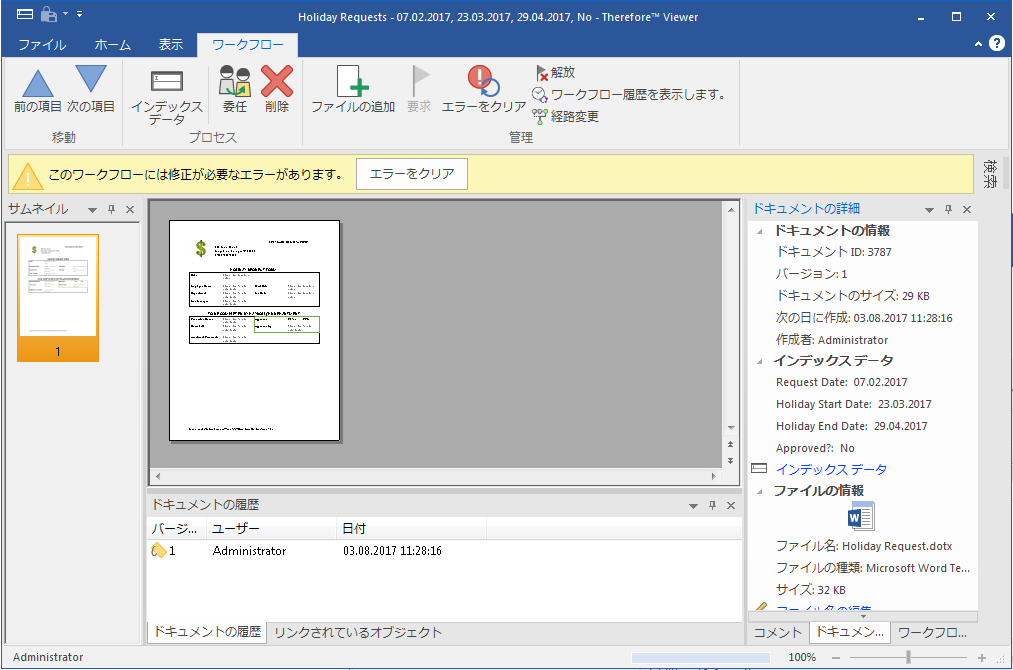This screenshot has height=670, width=1013.
Task: Close the Document History panel
Action: pyautogui.click(x=731, y=505)
